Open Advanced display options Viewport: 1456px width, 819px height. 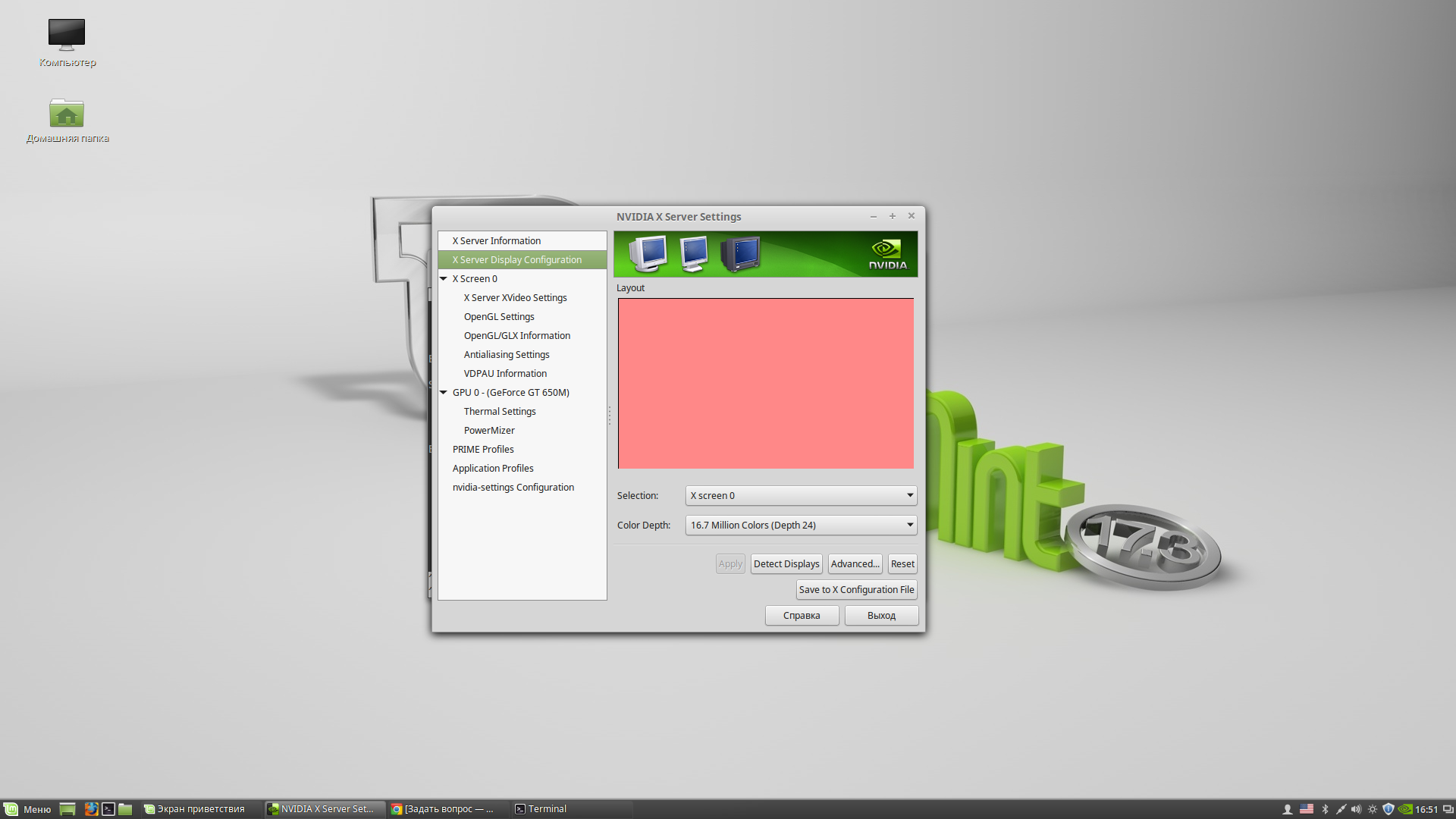click(855, 563)
